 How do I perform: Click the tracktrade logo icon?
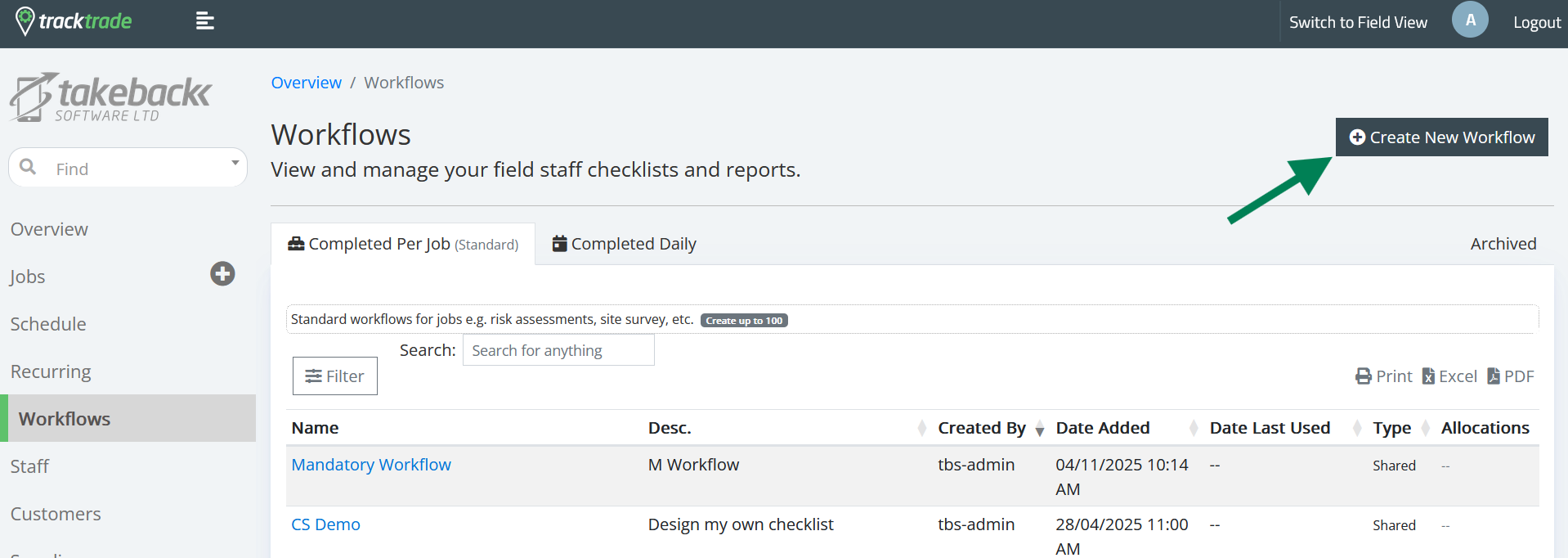25,21
